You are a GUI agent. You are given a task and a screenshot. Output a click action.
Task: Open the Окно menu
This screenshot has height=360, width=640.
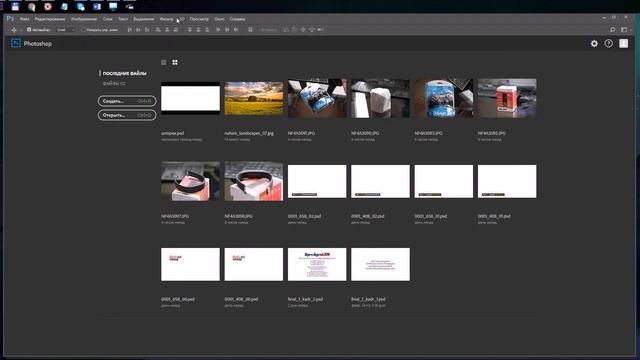point(219,19)
